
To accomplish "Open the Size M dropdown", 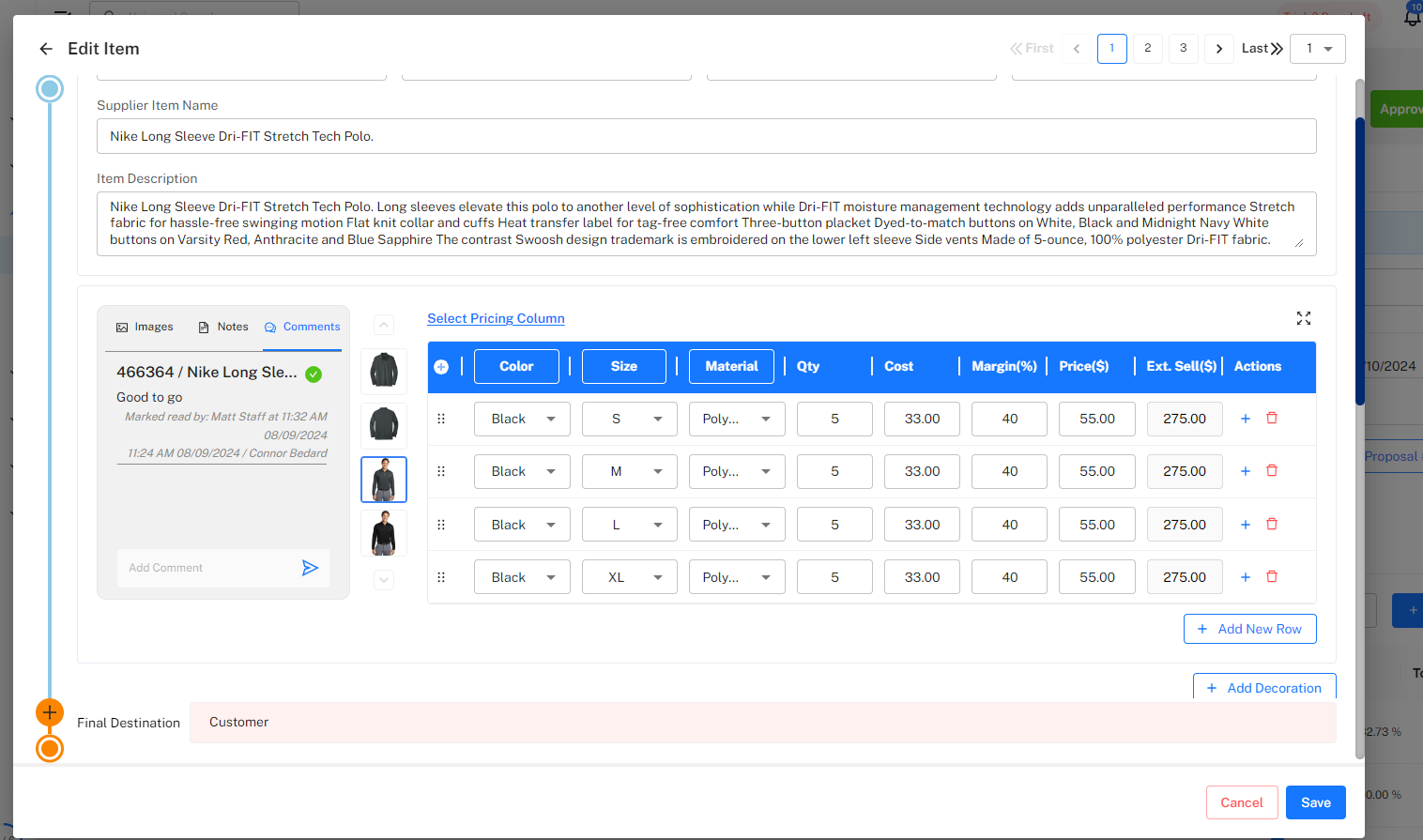I will click(630, 472).
